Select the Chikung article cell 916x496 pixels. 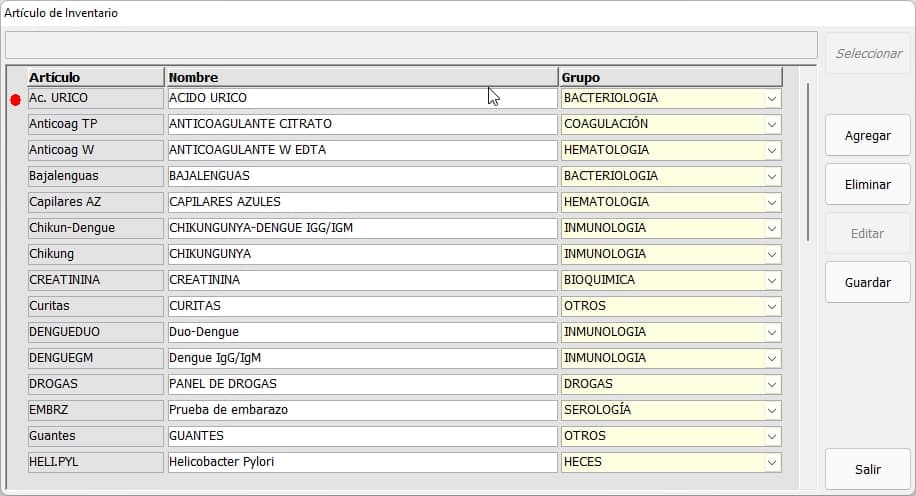click(96, 254)
